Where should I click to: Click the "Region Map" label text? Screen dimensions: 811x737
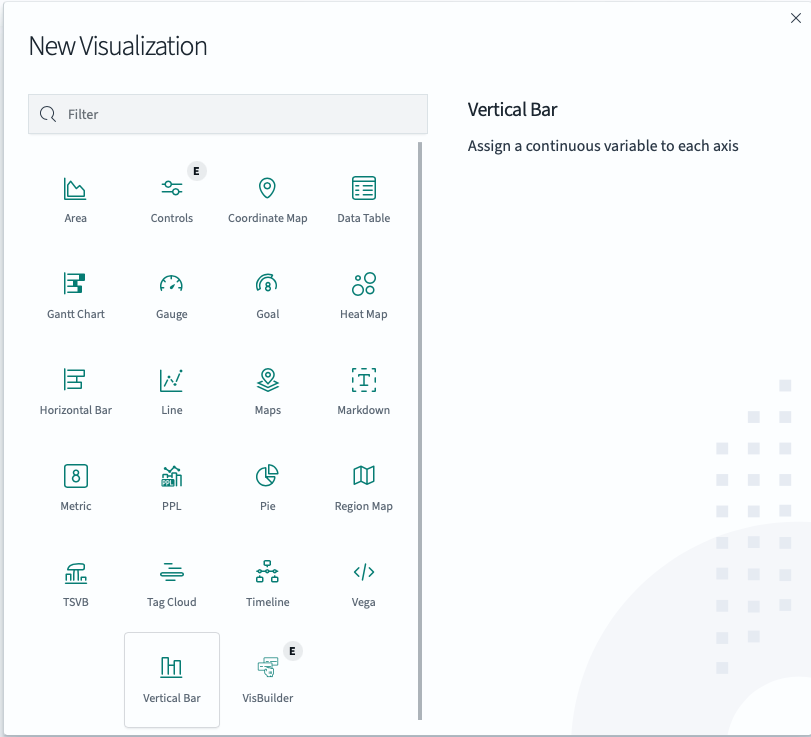[364, 506]
